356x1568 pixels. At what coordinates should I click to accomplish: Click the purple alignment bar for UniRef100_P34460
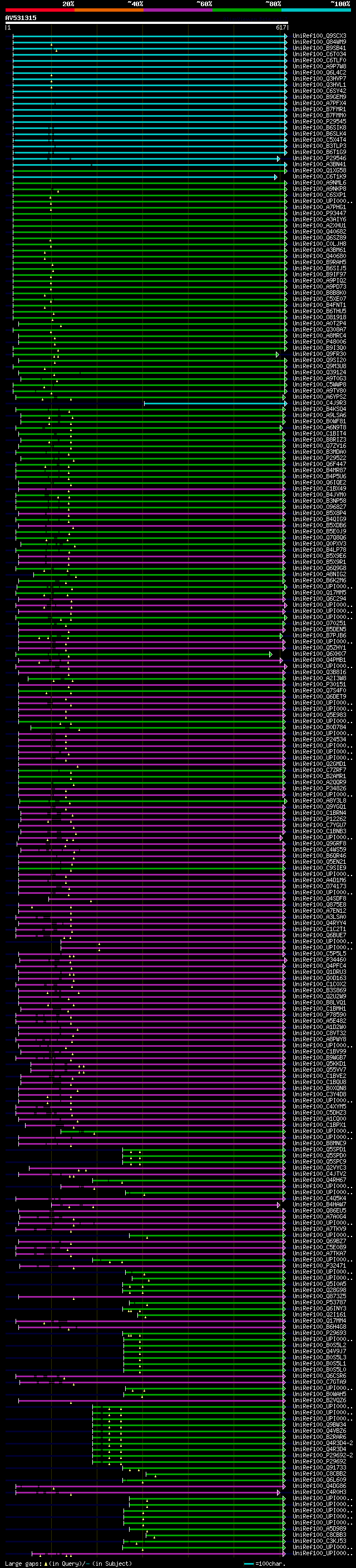coord(152,960)
